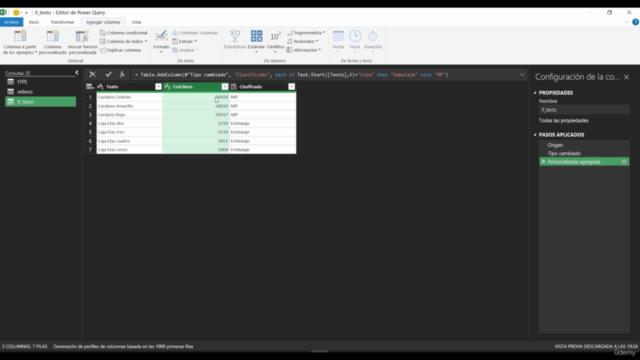Viewport: 640px width, 360px height.
Task: Click Combinar columnas
Action: pyautogui.click(x=195, y=33)
